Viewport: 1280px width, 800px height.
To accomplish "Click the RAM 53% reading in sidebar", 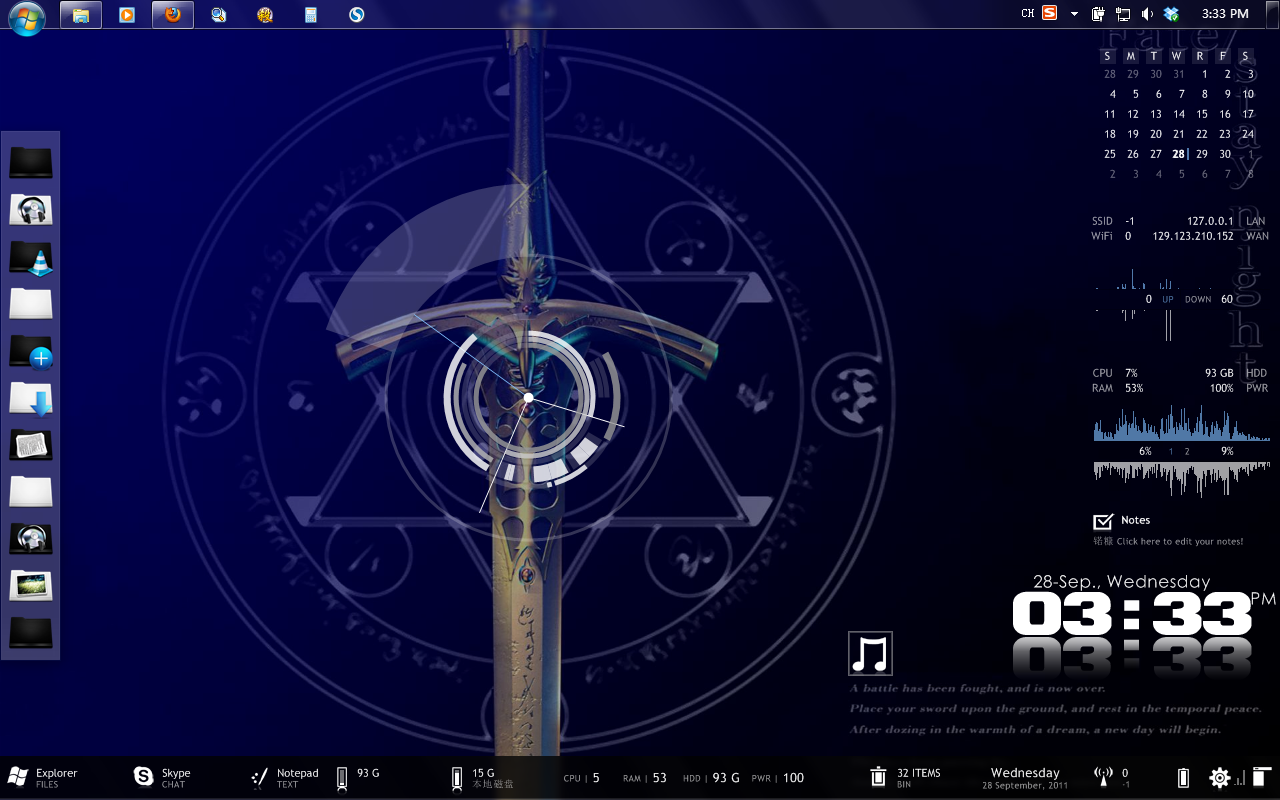I will 1134,388.
